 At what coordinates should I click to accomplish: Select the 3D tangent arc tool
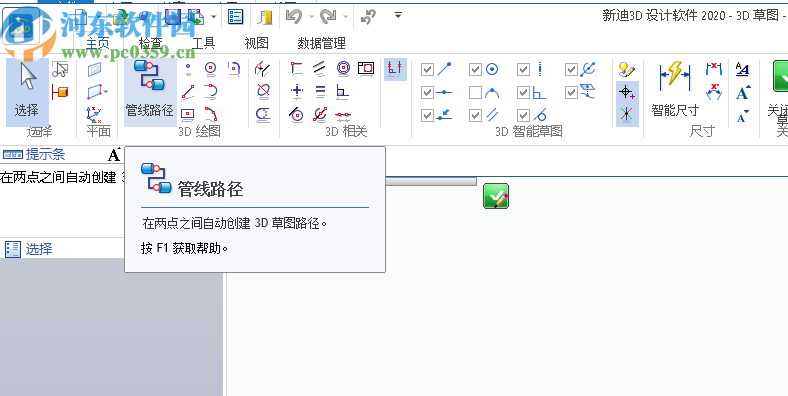pos(211,91)
